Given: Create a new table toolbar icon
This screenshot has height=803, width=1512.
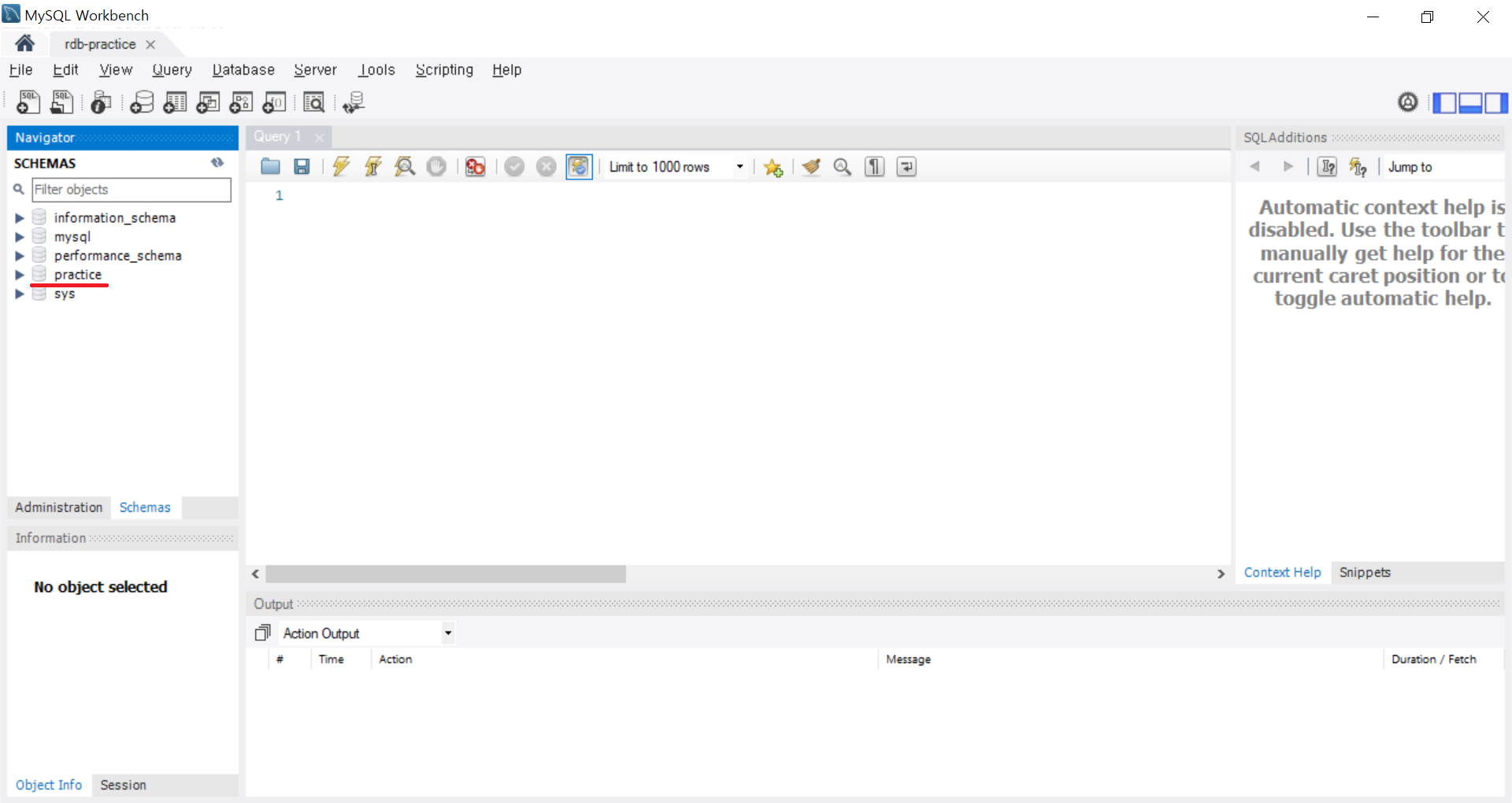Looking at the screenshot, I should [175, 102].
